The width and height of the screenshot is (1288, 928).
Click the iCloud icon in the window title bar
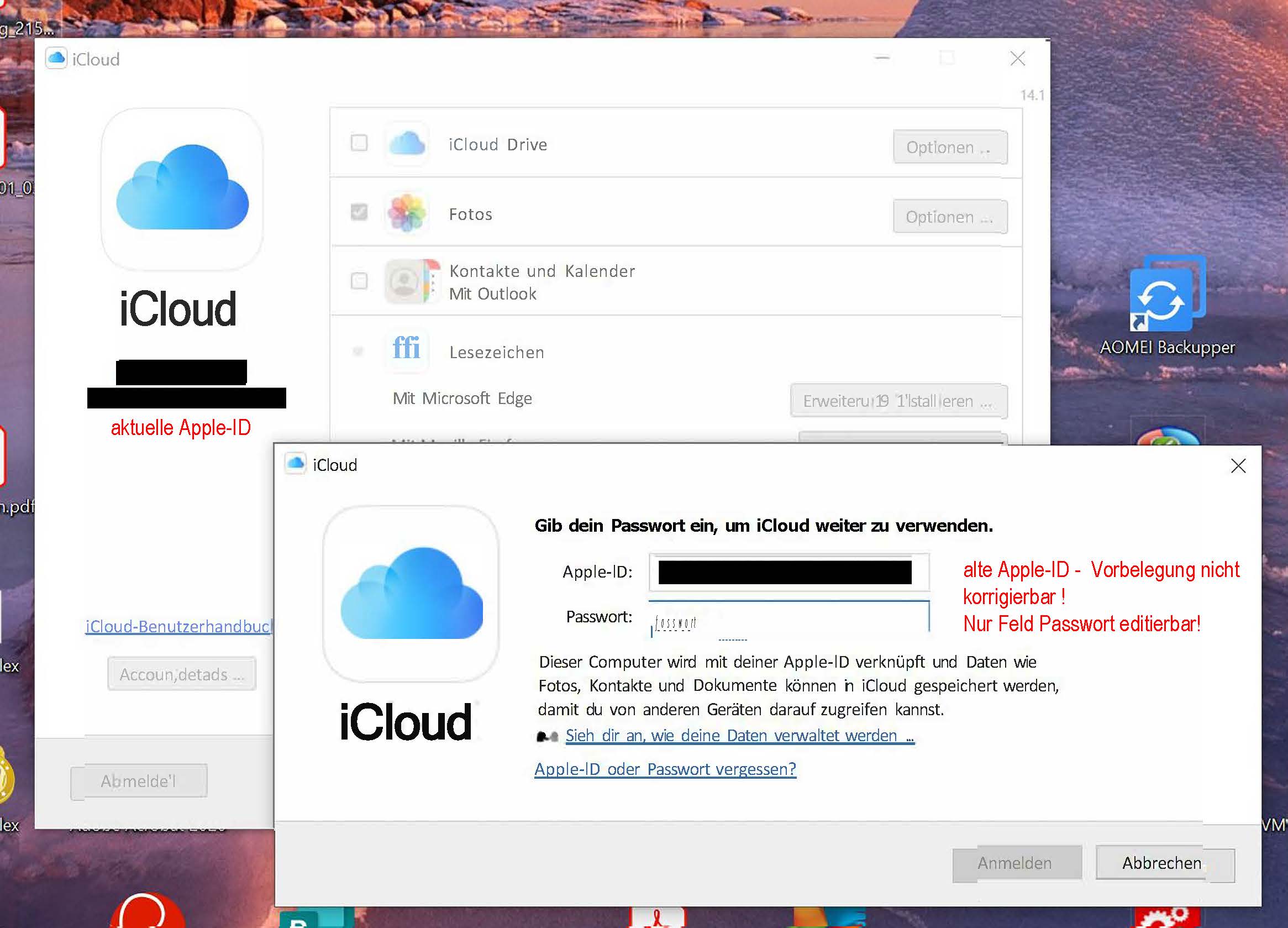pos(56,59)
